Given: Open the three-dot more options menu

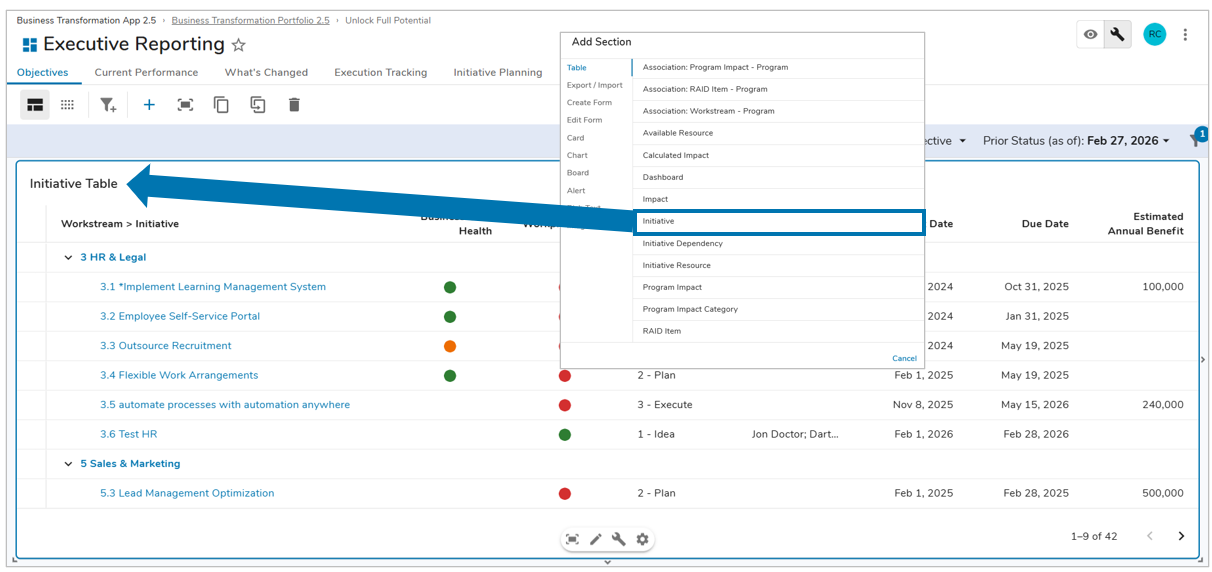Looking at the screenshot, I should (1185, 34).
